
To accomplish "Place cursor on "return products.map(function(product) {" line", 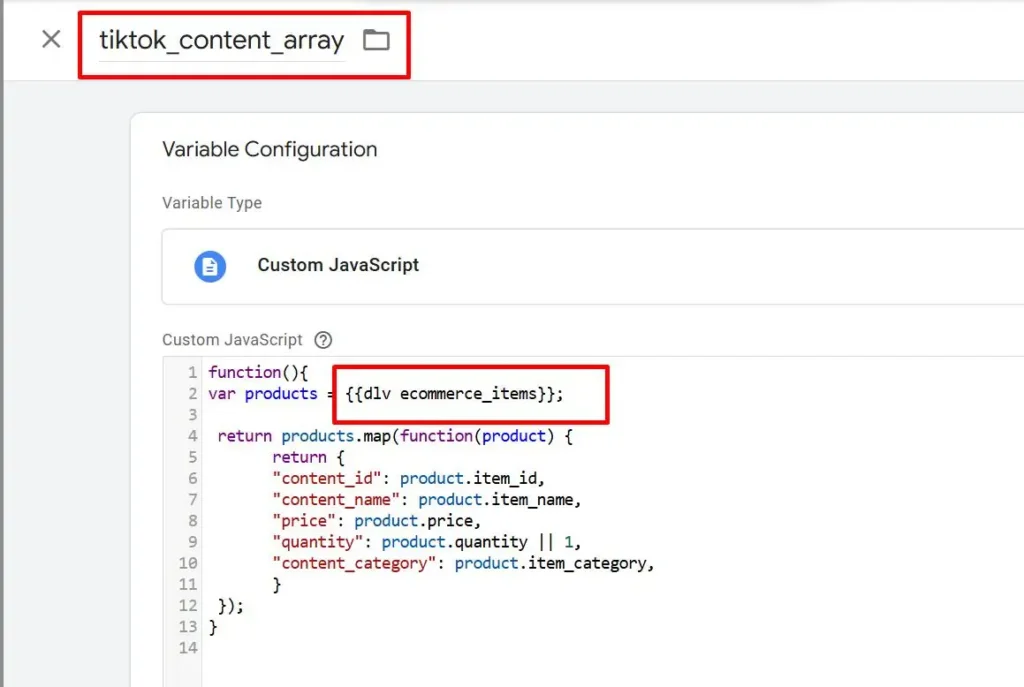I will [x=395, y=436].
